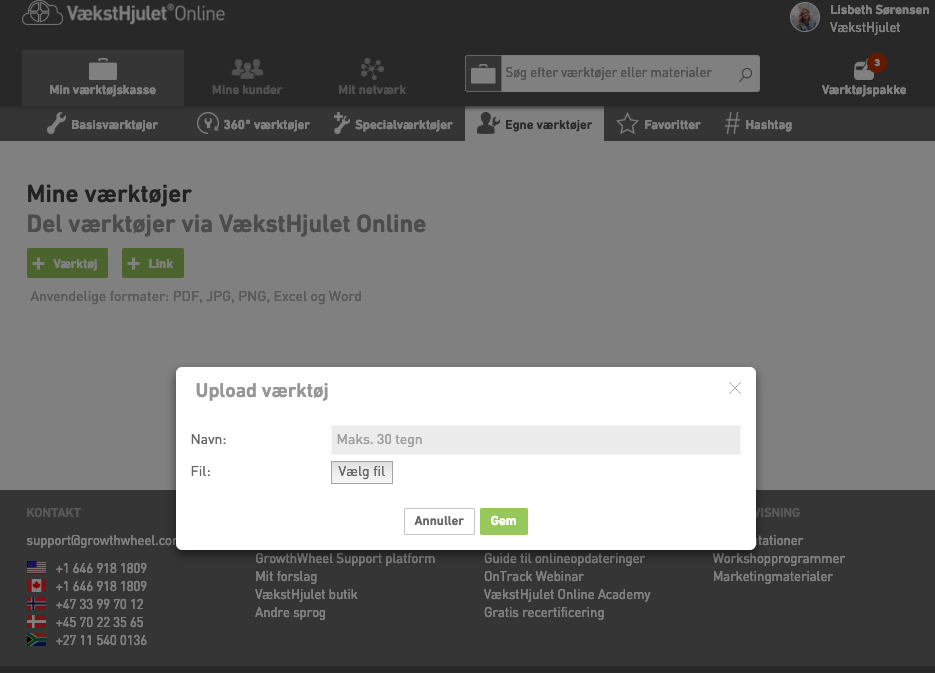This screenshot has height=673, width=935.
Task: Cancel upload with Annuller button
Action: (x=439, y=521)
